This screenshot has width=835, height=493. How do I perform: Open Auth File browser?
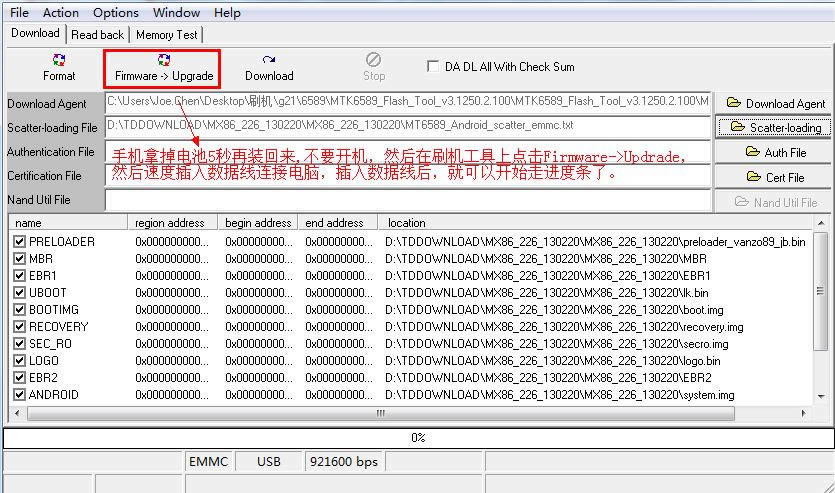click(x=775, y=152)
